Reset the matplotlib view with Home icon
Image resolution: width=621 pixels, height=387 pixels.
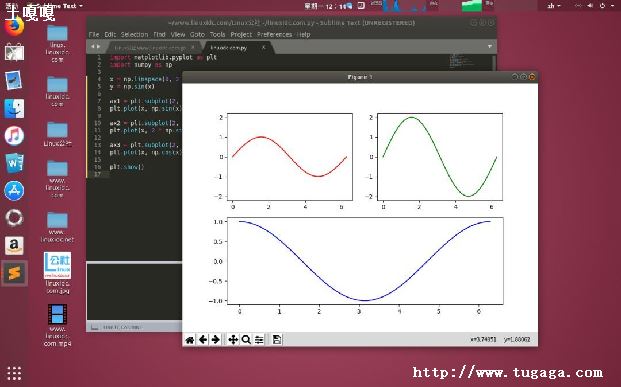pyautogui.click(x=190, y=339)
